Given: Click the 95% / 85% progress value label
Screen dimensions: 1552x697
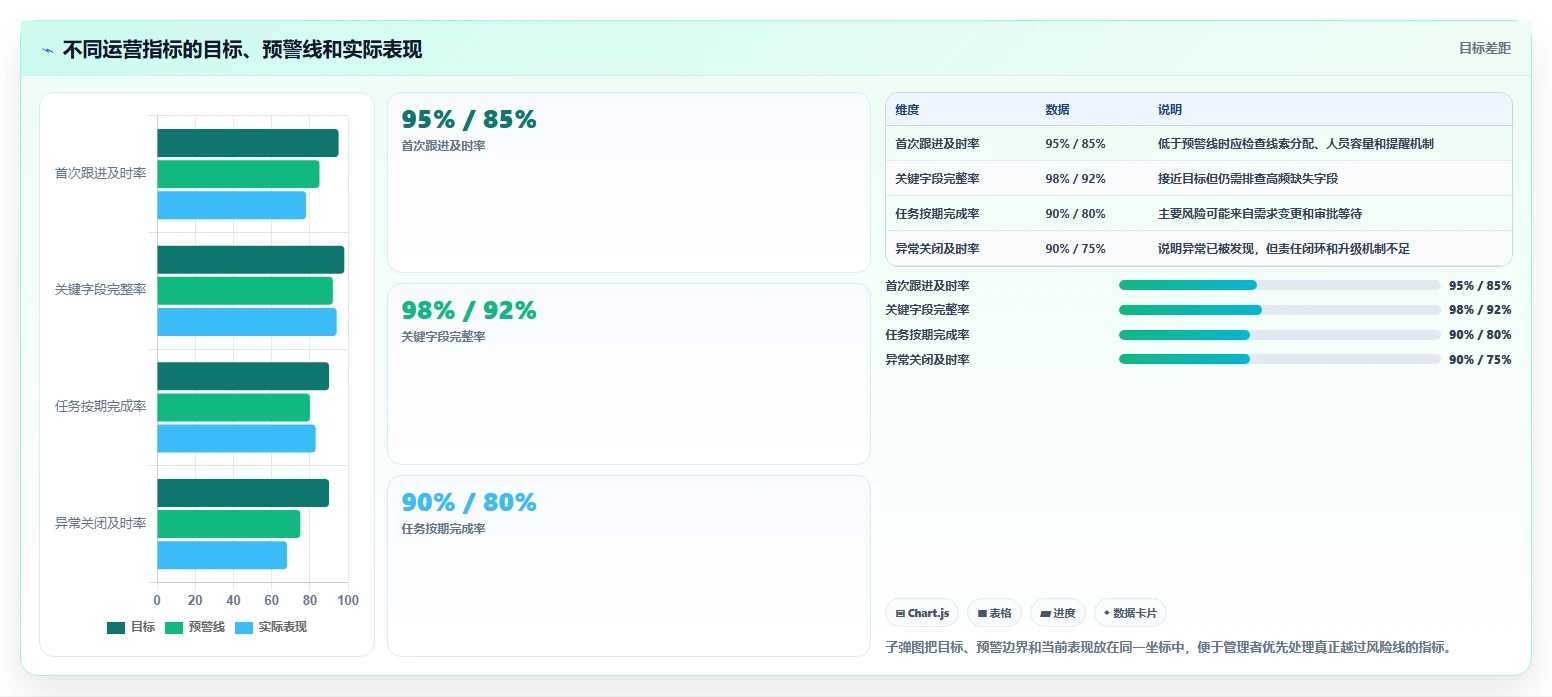Looking at the screenshot, I should pyautogui.click(x=1480, y=285).
